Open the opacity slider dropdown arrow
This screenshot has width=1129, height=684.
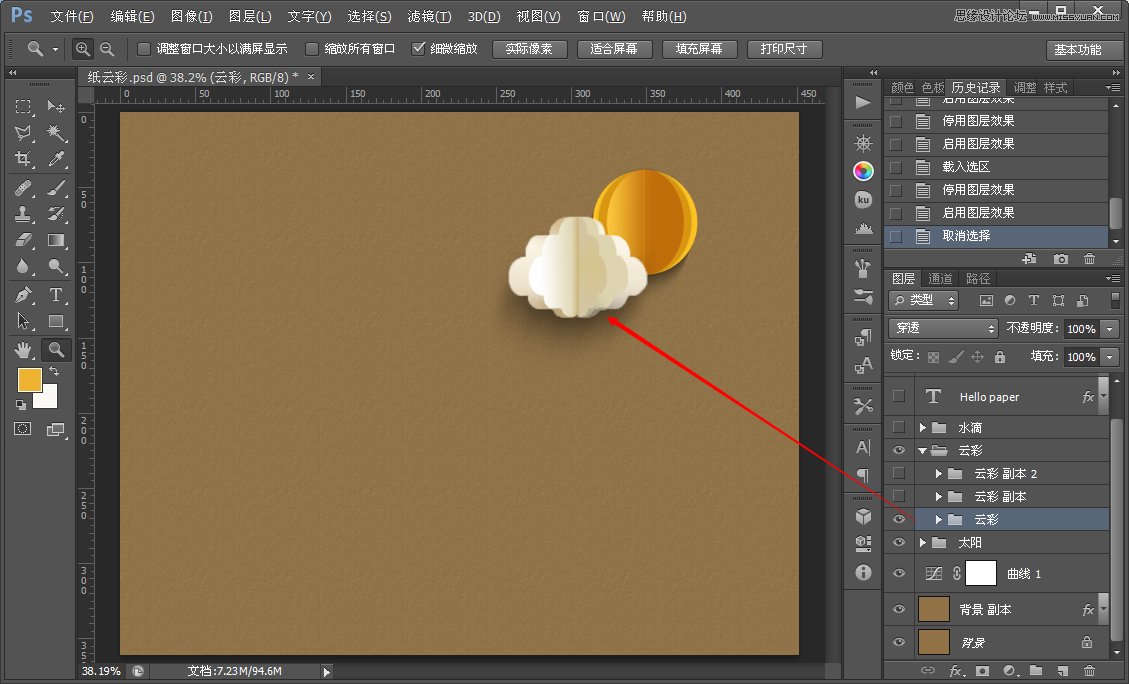click(1110, 329)
